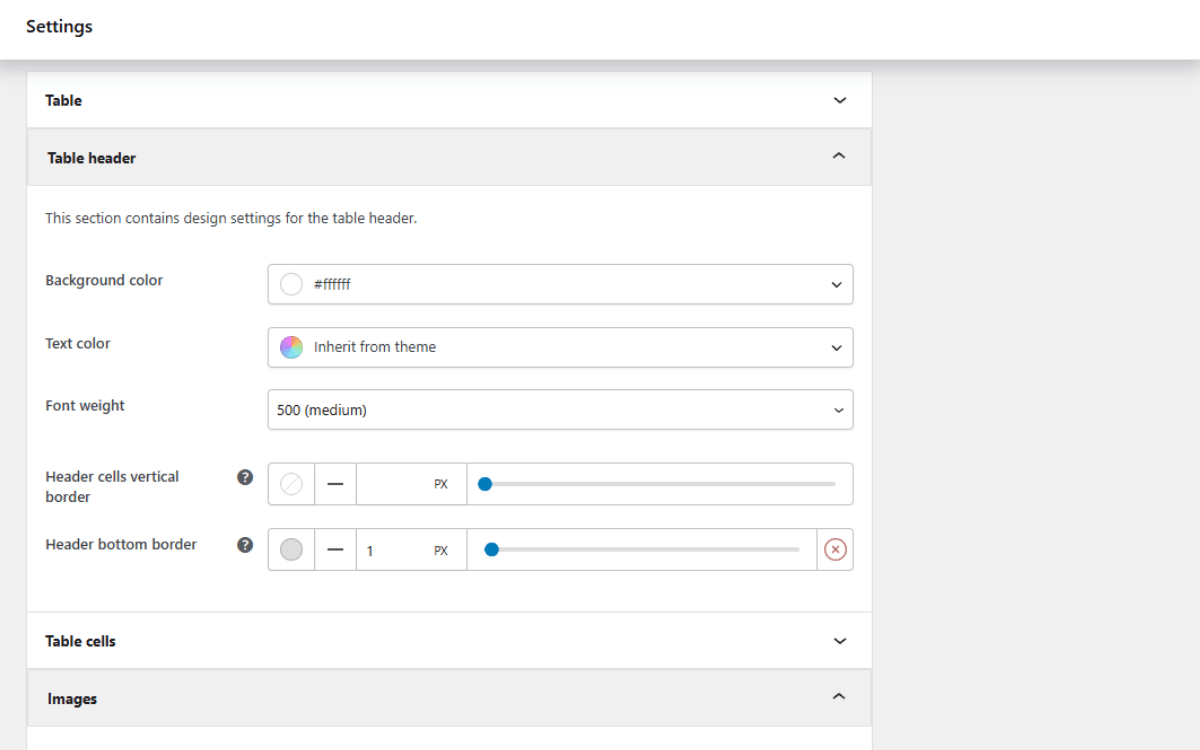The width and height of the screenshot is (1200, 750).
Task: Open the Font weight dropdown
Action: point(560,410)
